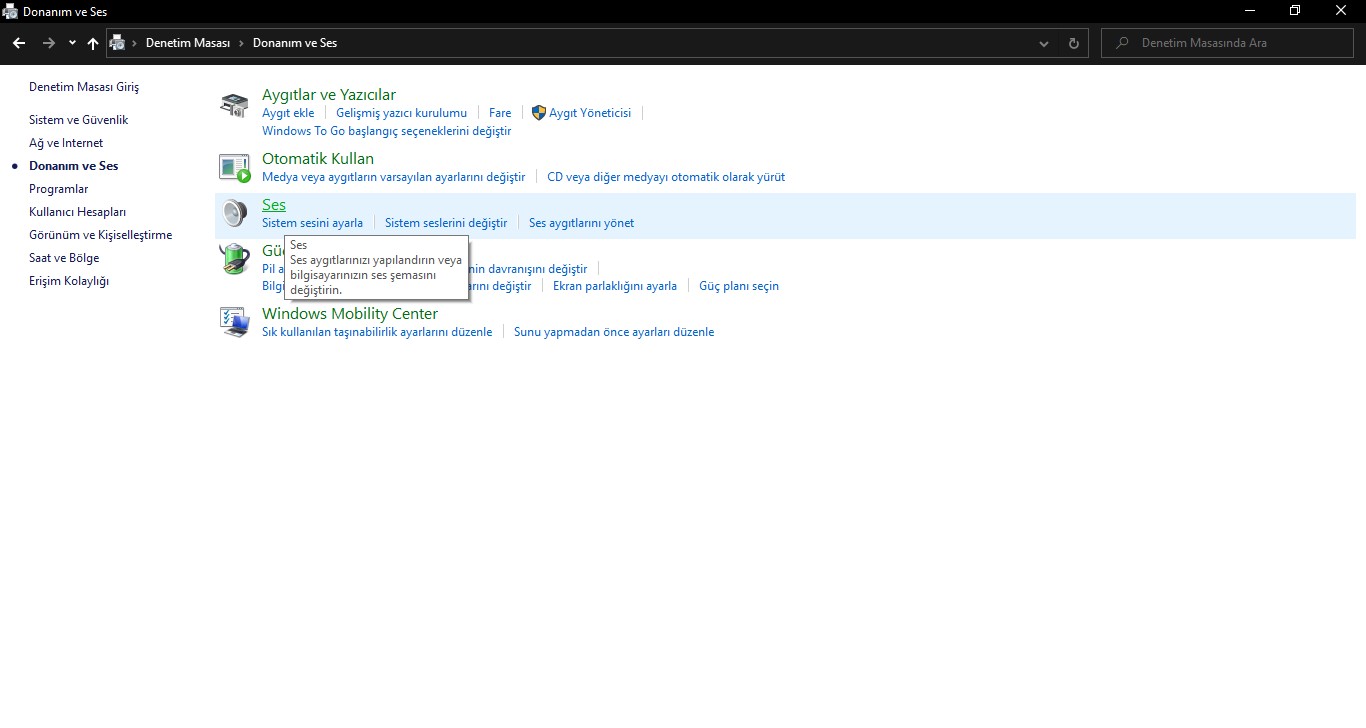Open Ses aygıtlarını yönet
This screenshot has height=728, width=1366.
click(x=581, y=223)
